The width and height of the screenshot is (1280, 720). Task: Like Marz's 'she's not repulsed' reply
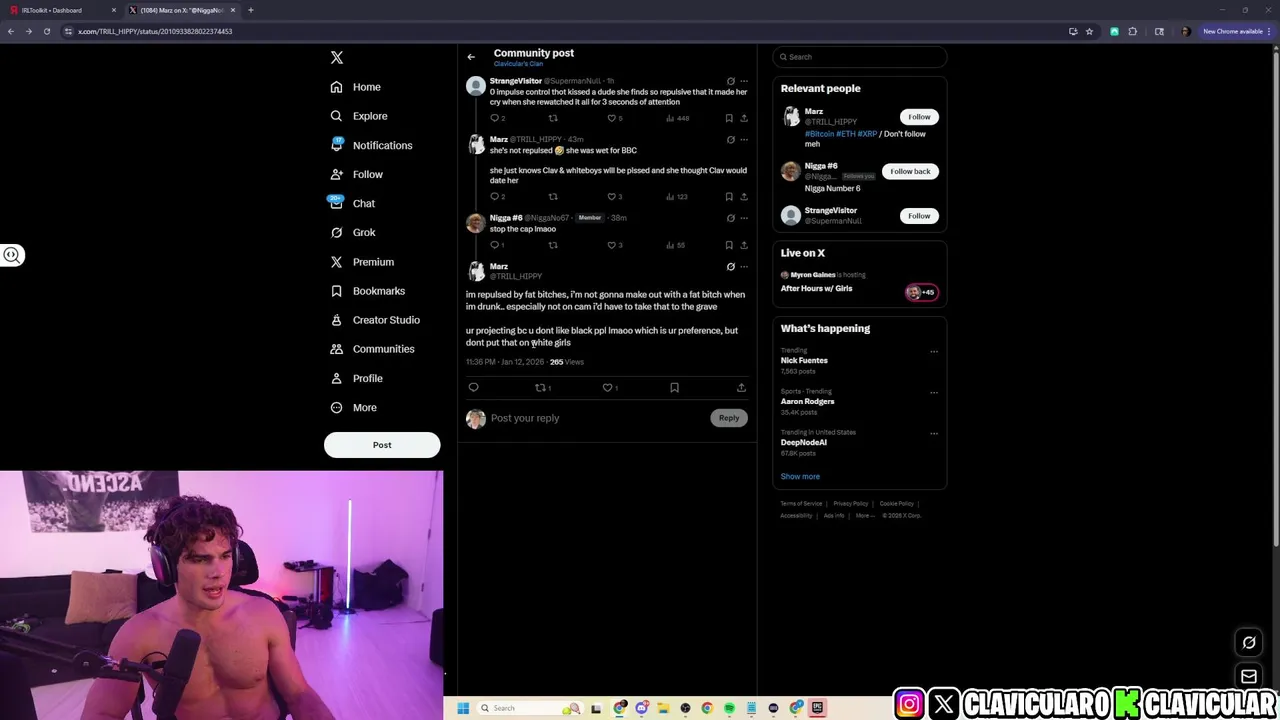click(x=612, y=197)
